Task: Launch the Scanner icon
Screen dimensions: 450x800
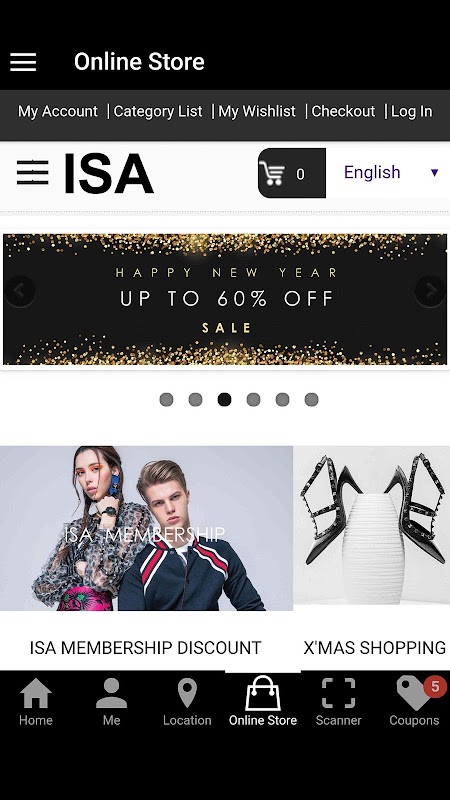Action: pyautogui.click(x=338, y=694)
